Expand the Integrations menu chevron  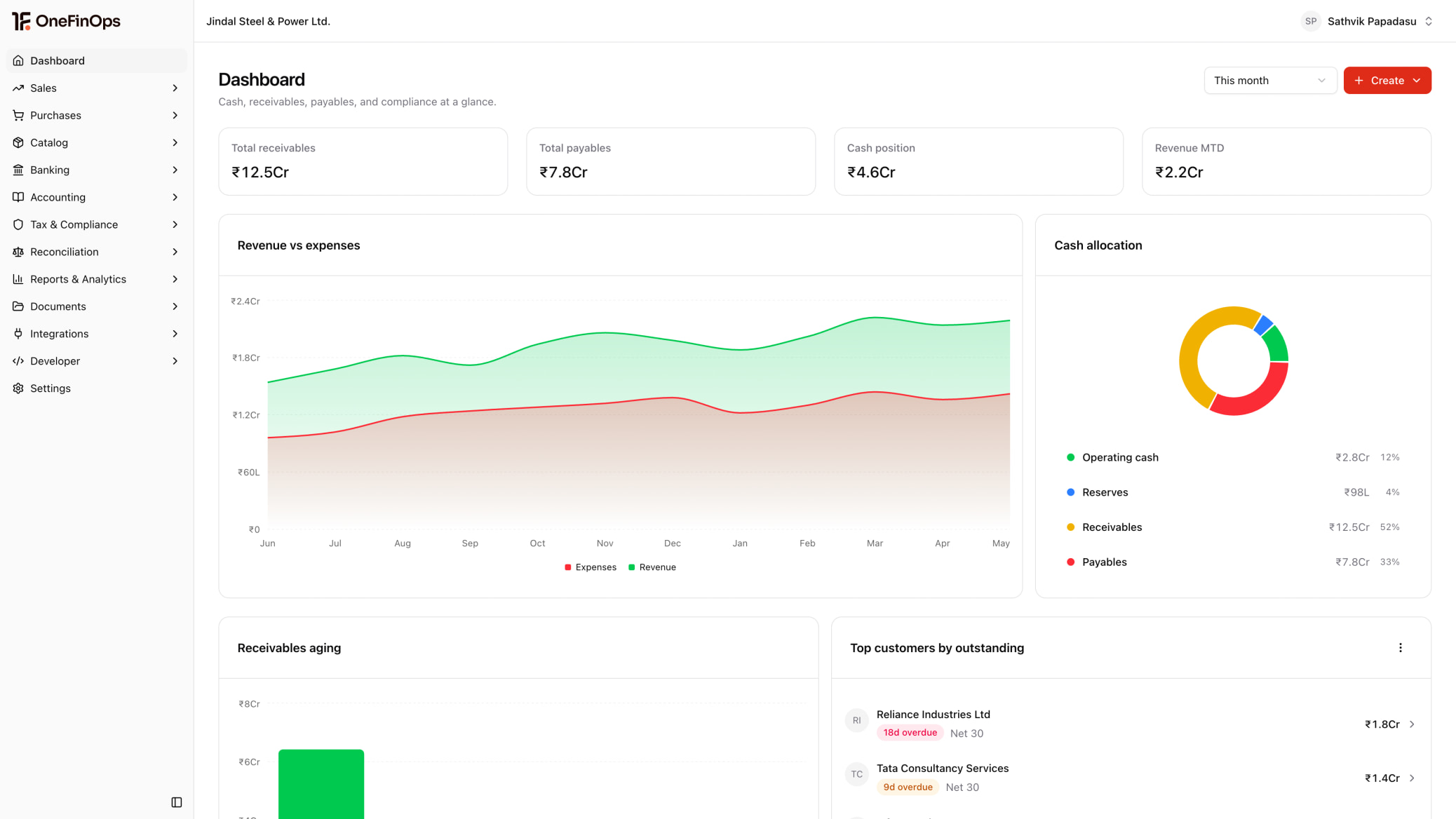(x=175, y=334)
